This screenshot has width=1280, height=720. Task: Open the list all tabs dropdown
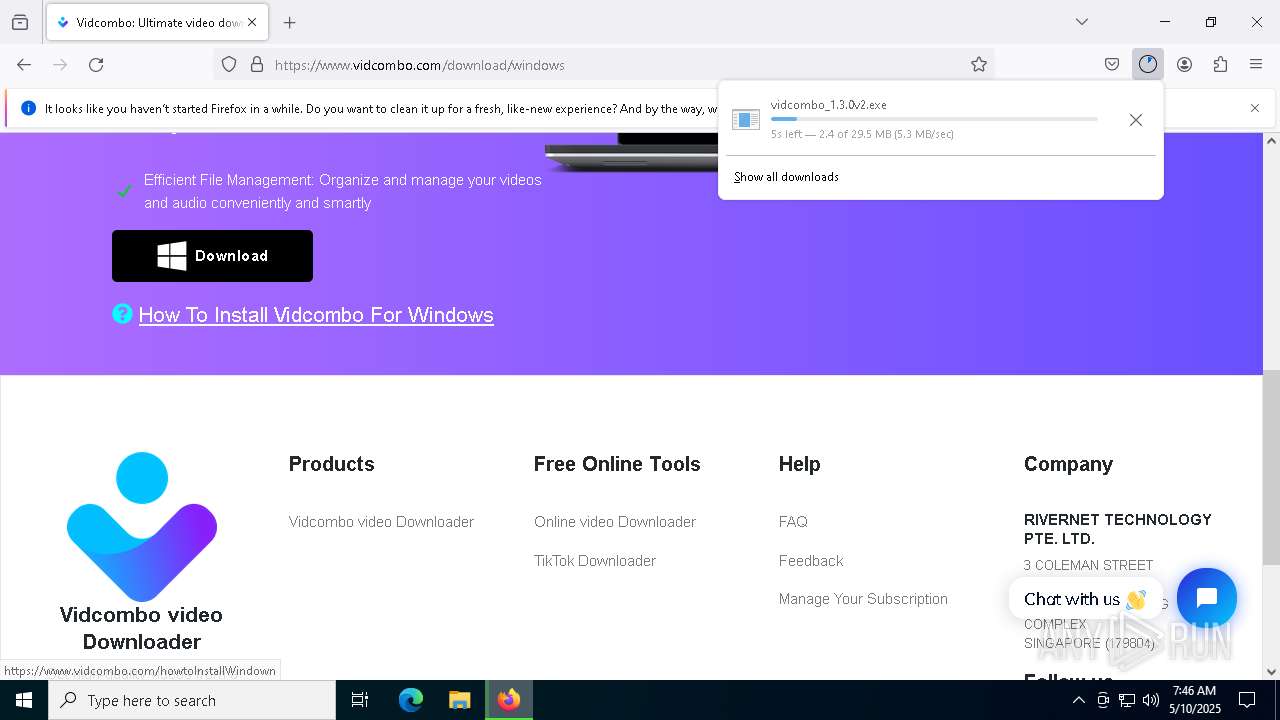point(1082,22)
